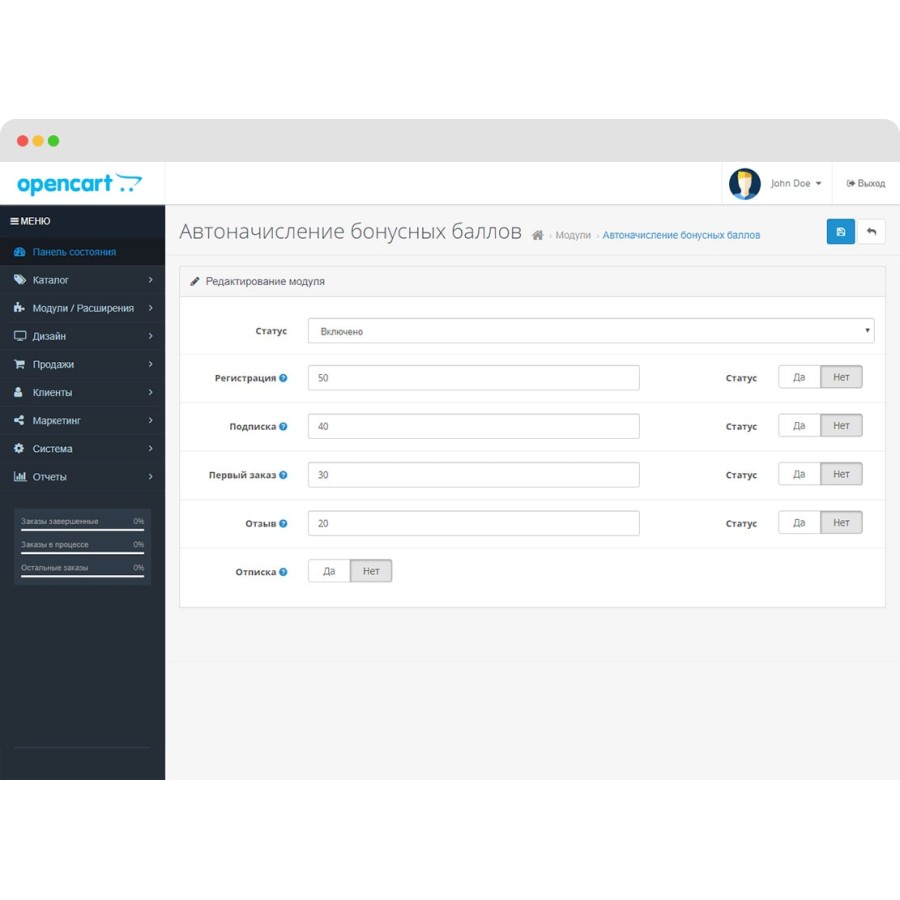Set Отзыв status to Нет

coord(841,523)
